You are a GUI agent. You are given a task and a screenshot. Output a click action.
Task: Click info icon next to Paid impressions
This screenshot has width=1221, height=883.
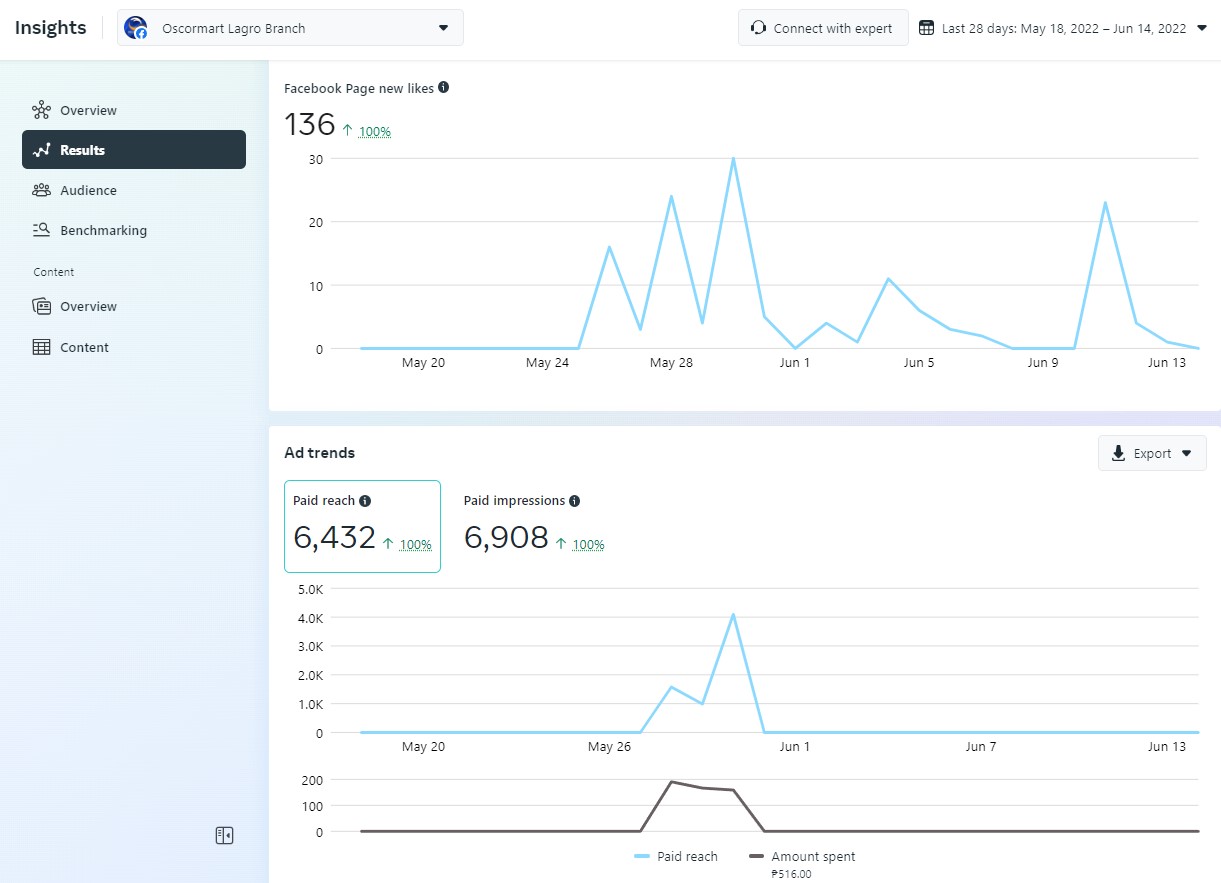574,500
